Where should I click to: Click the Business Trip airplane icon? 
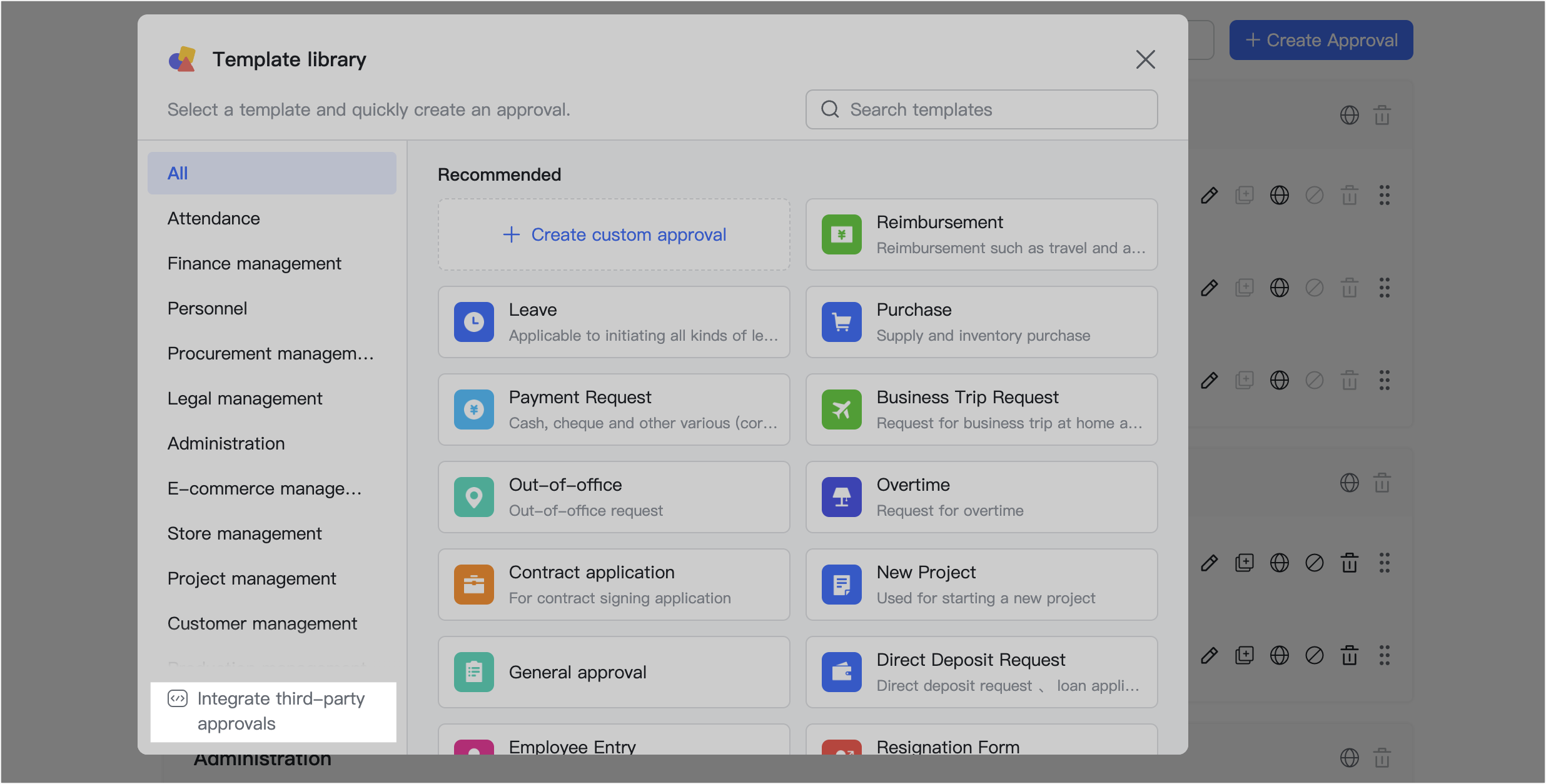841,410
